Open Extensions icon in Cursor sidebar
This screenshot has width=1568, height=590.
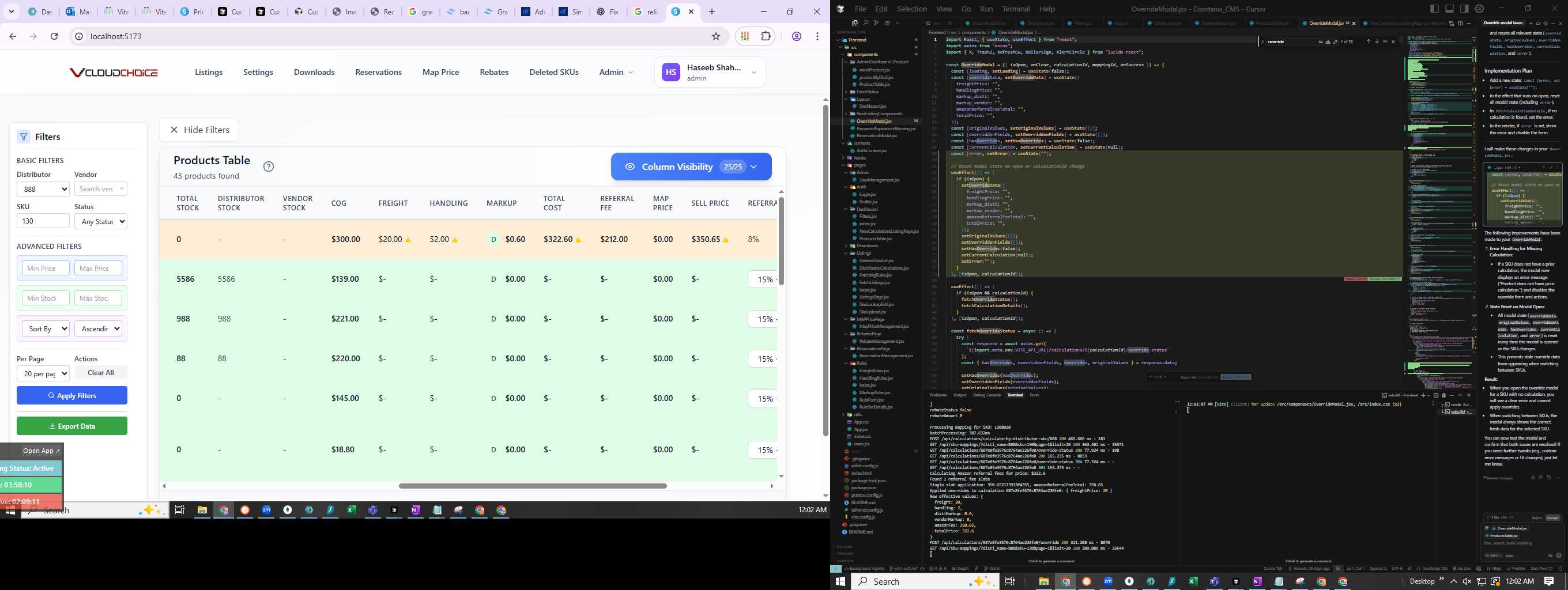coord(888,23)
